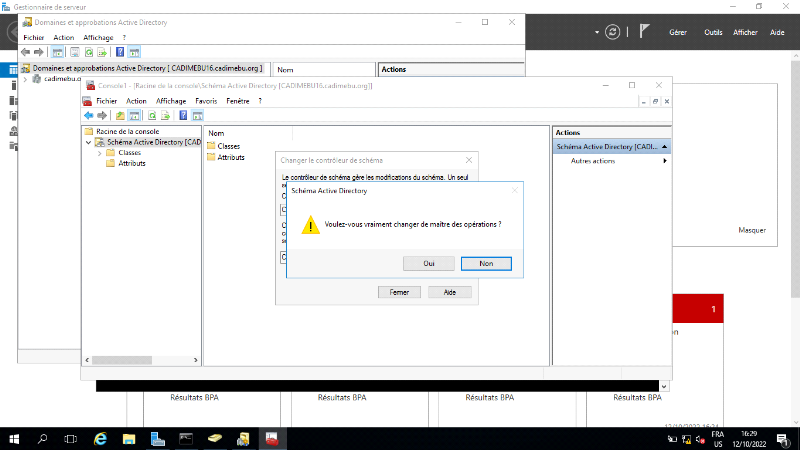The image size is (800, 450).
Task: Collapse Schéma Active Directory section in Actions pane
Action: coord(664,147)
